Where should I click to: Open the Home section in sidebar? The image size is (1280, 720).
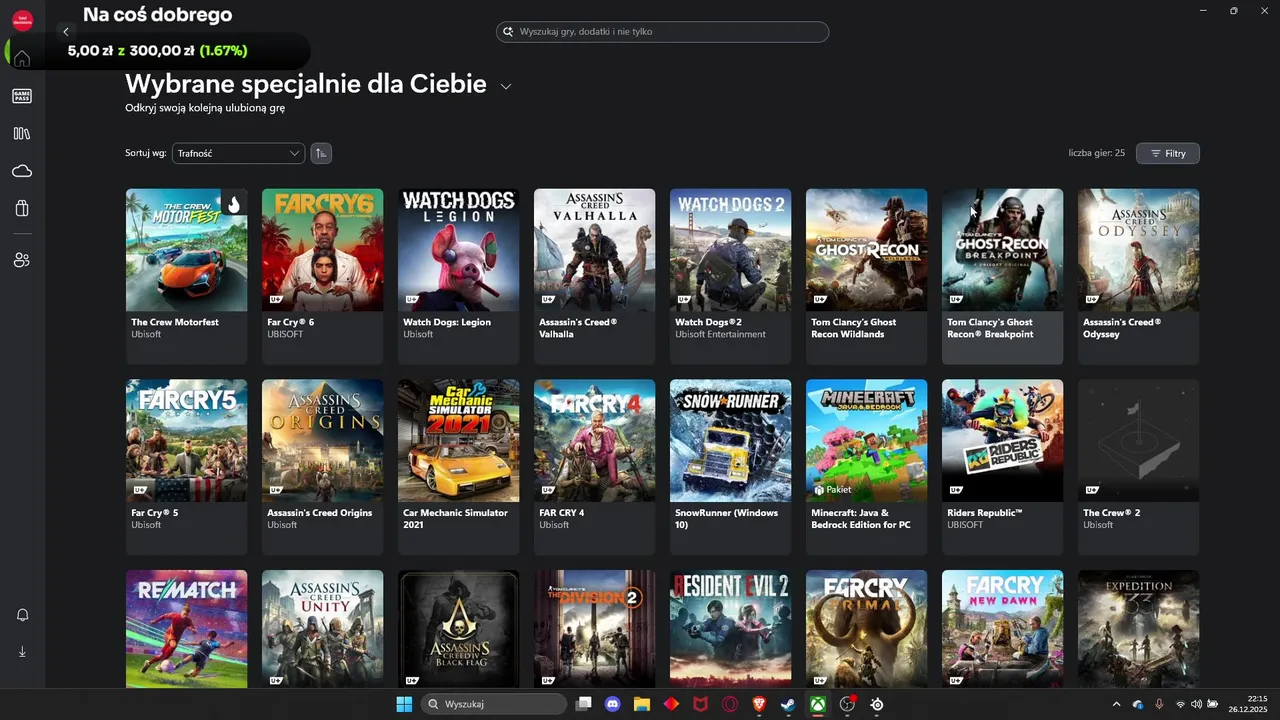(x=22, y=58)
